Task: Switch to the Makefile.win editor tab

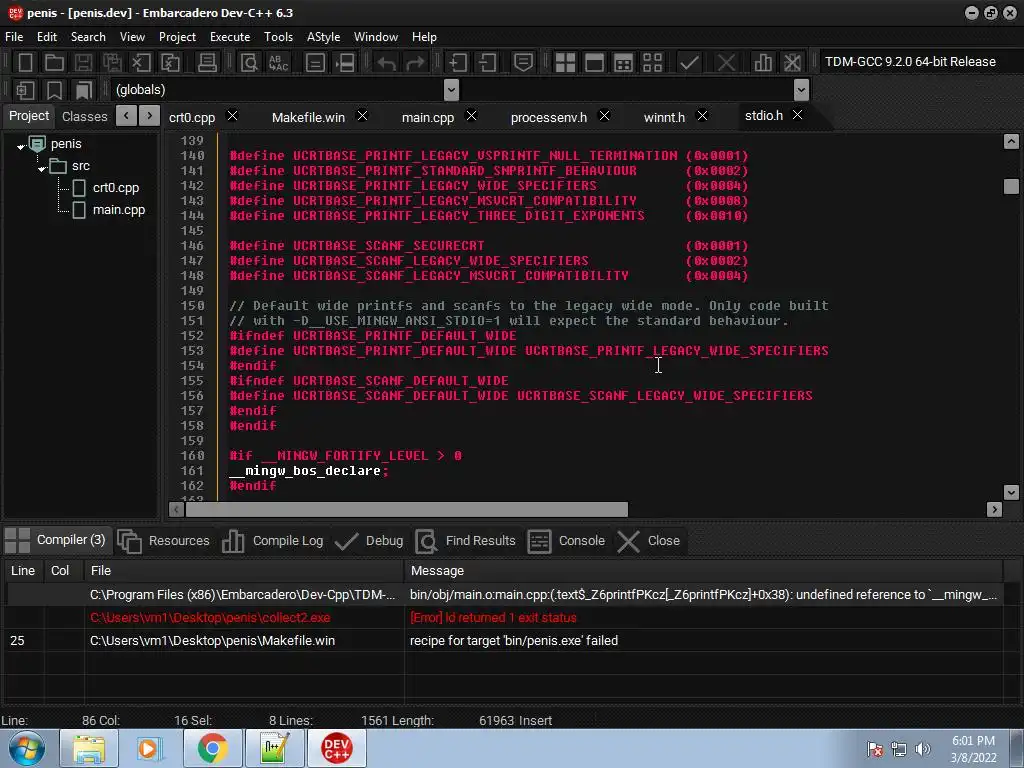Action: [308, 118]
